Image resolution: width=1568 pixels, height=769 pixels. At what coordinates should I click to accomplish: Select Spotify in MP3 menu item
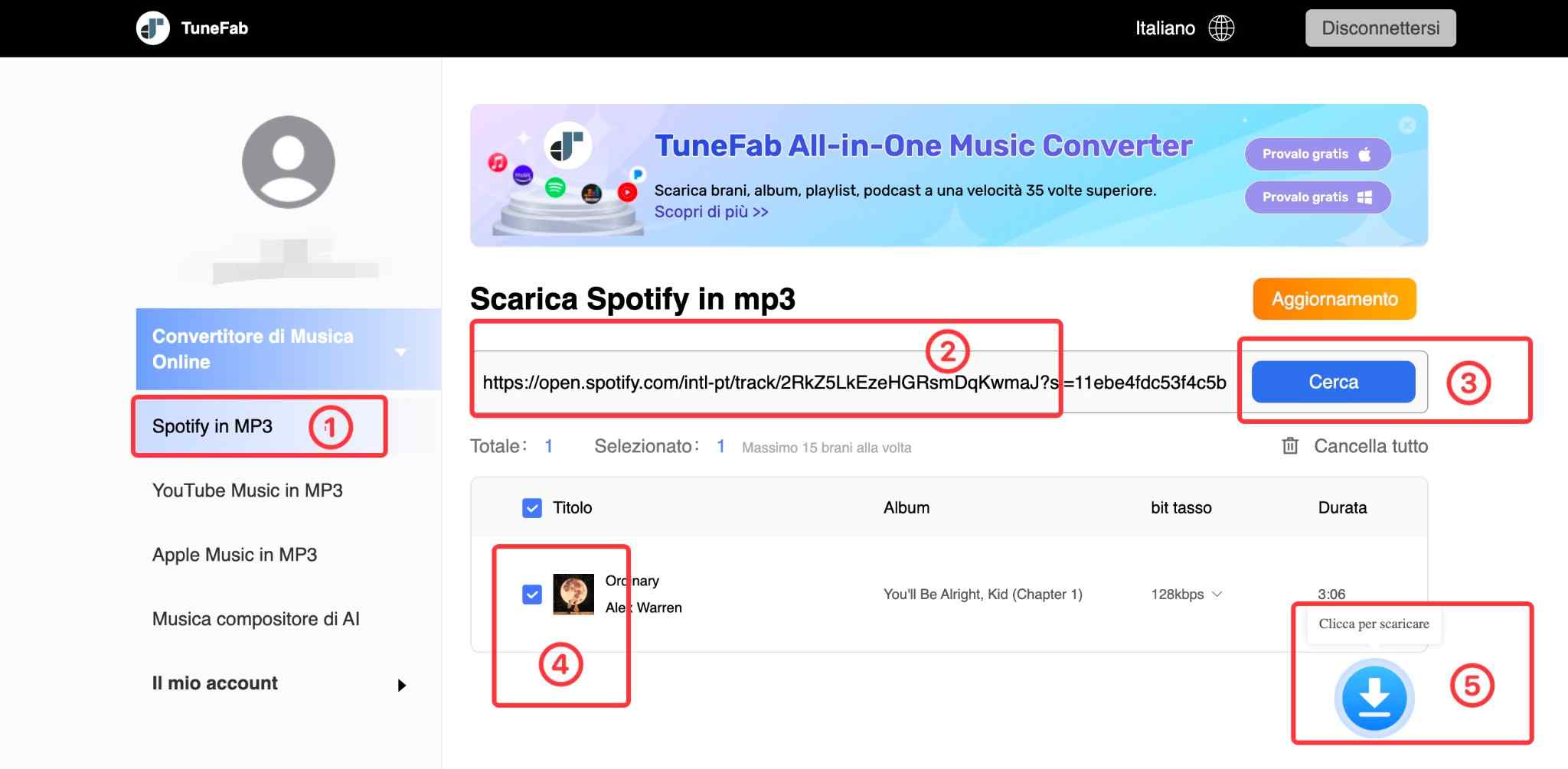point(212,426)
